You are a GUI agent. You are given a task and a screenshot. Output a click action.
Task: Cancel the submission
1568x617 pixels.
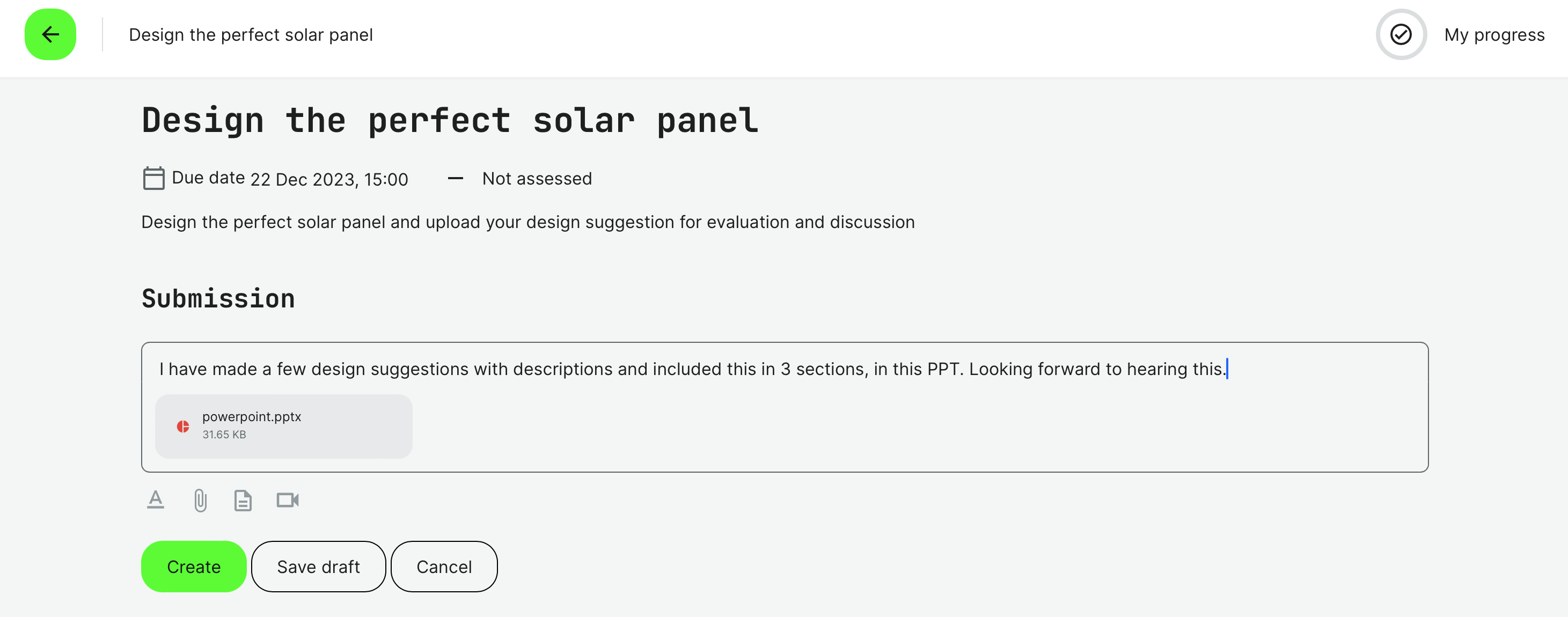click(444, 567)
